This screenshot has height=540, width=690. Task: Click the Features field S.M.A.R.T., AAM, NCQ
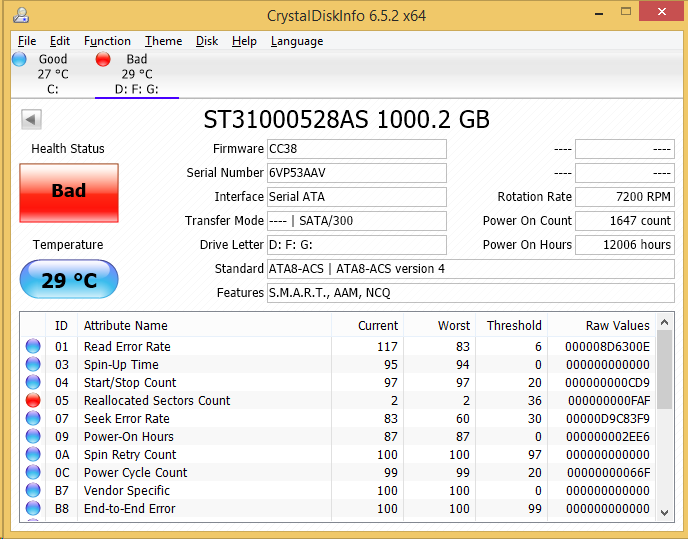click(471, 293)
